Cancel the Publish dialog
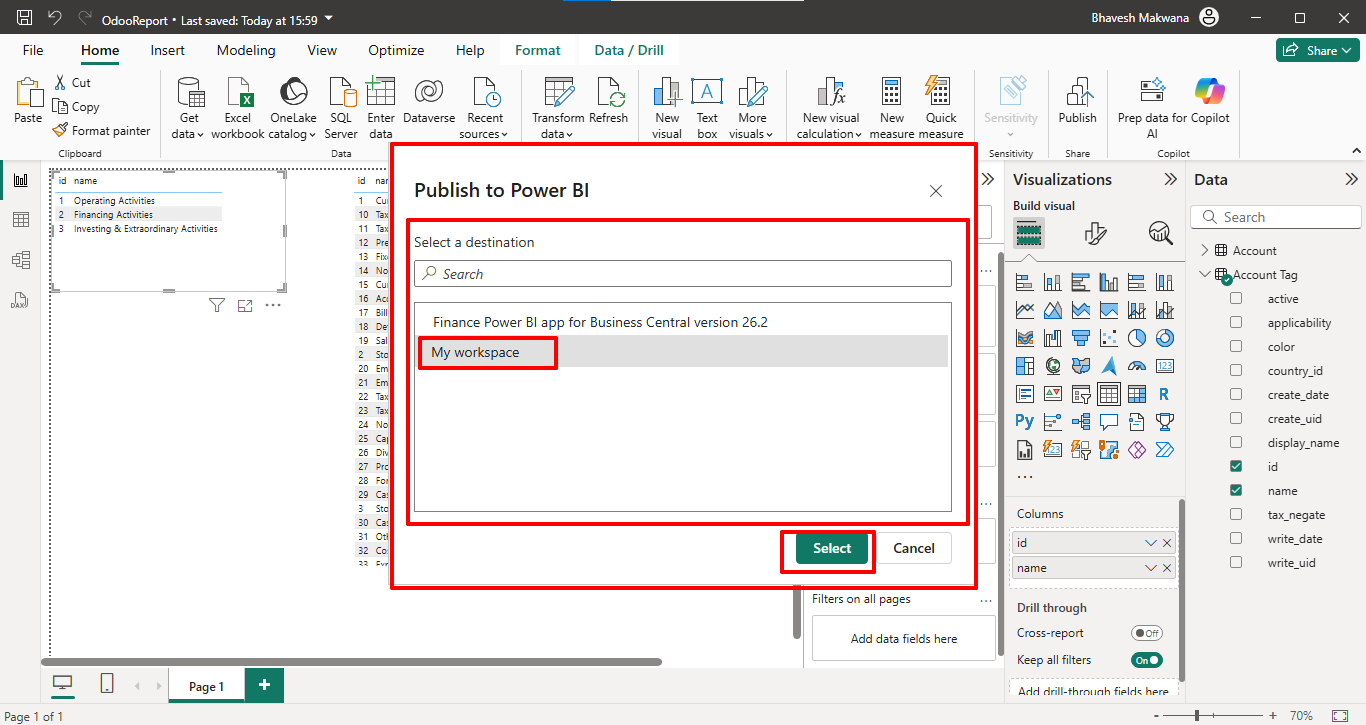The height and width of the screenshot is (725, 1366). (914, 548)
